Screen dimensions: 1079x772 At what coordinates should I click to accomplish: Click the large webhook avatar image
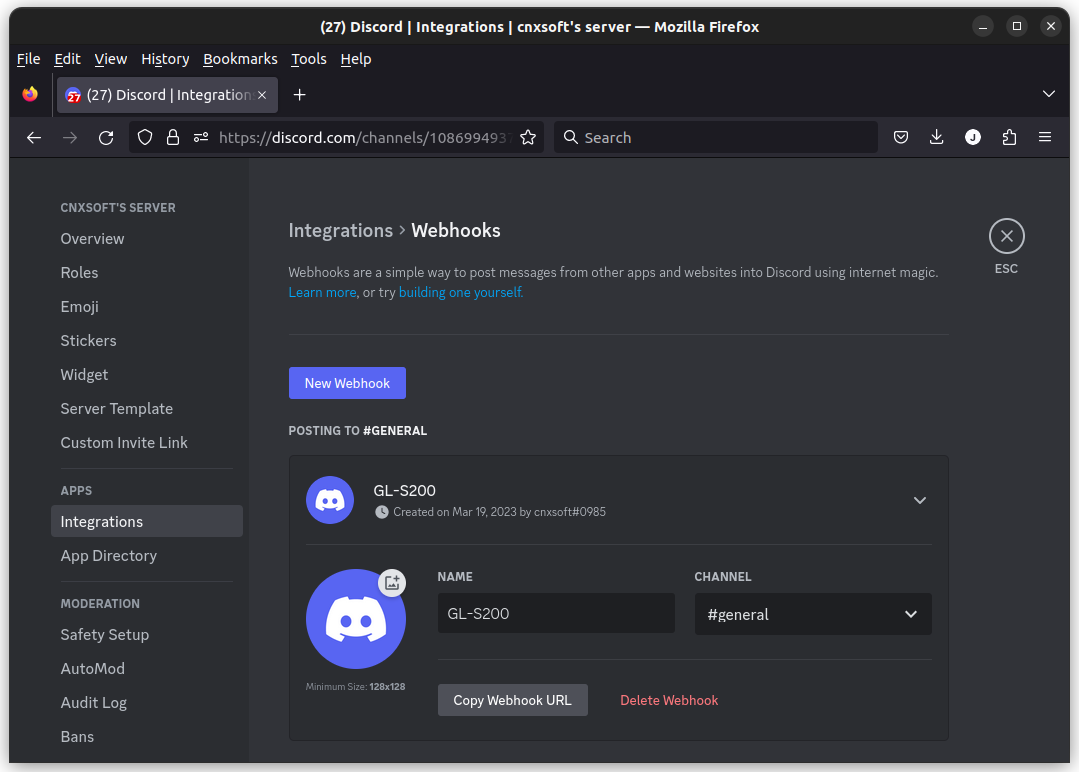(355, 619)
